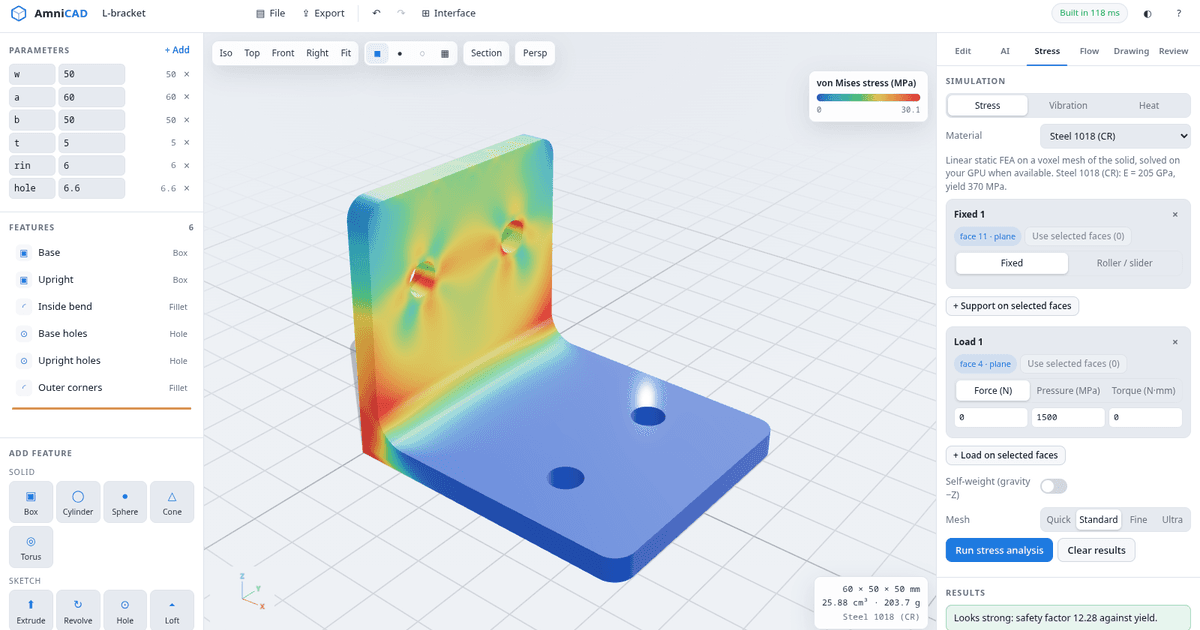
Task: Choose the Revolve sketch tool
Action: click(78, 610)
